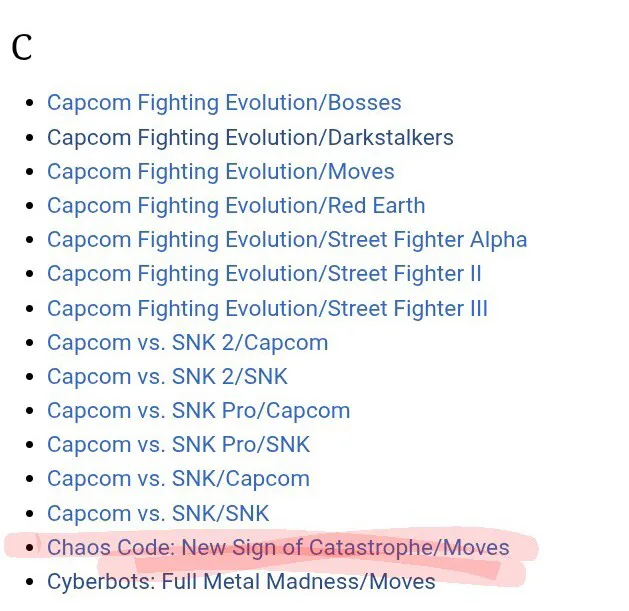Open Capcom Fighting Evolution/Bosses link
The width and height of the screenshot is (629, 611).
[224, 103]
